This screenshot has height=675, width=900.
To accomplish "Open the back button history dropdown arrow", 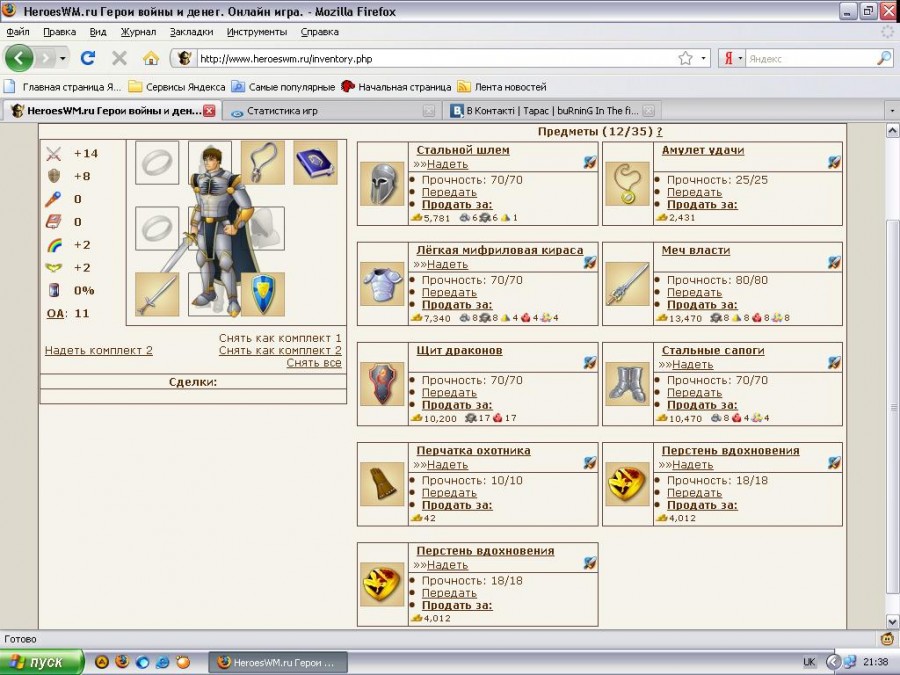I will coord(63,59).
